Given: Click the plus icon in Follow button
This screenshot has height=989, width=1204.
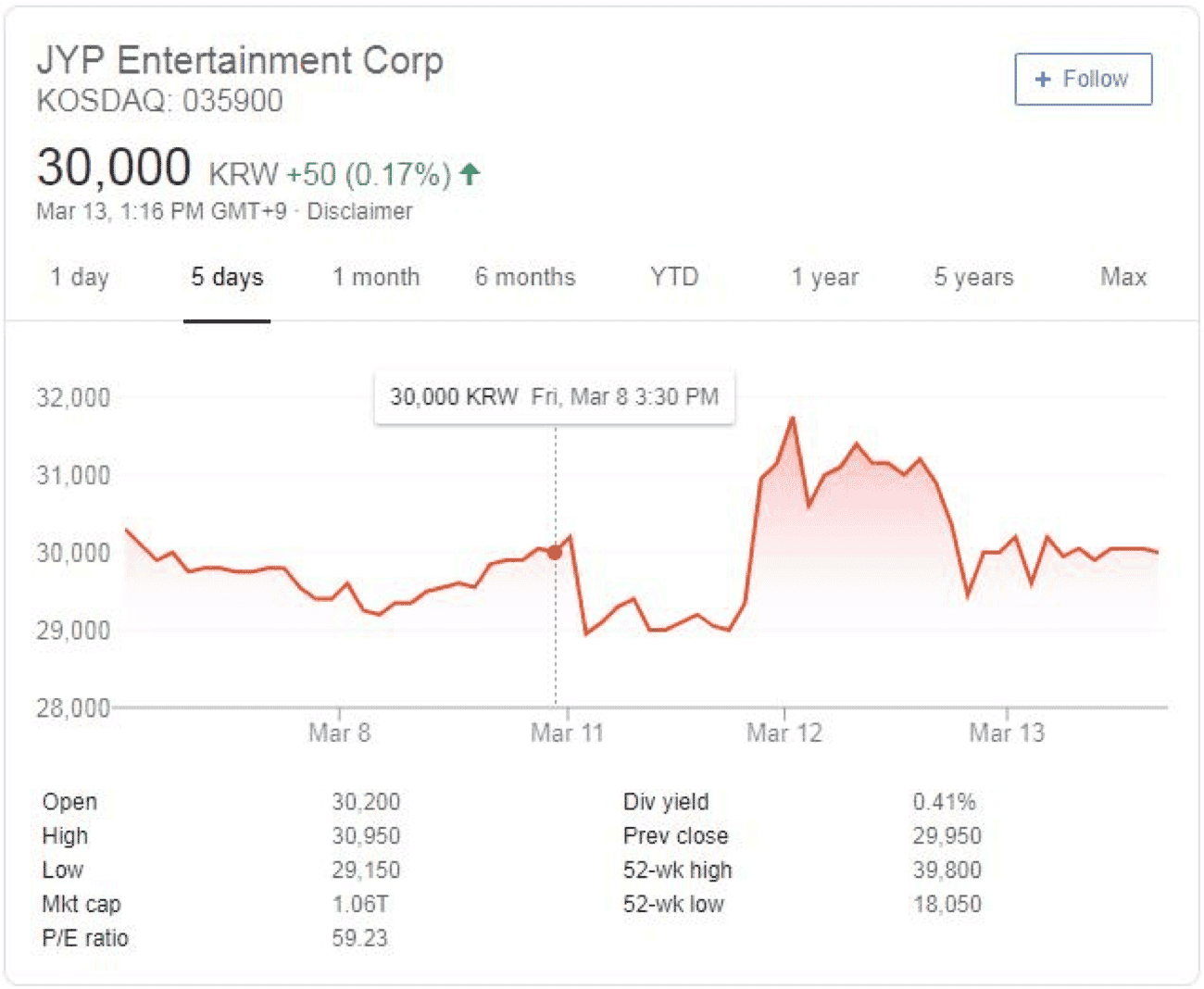Looking at the screenshot, I should (x=1043, y=80).
